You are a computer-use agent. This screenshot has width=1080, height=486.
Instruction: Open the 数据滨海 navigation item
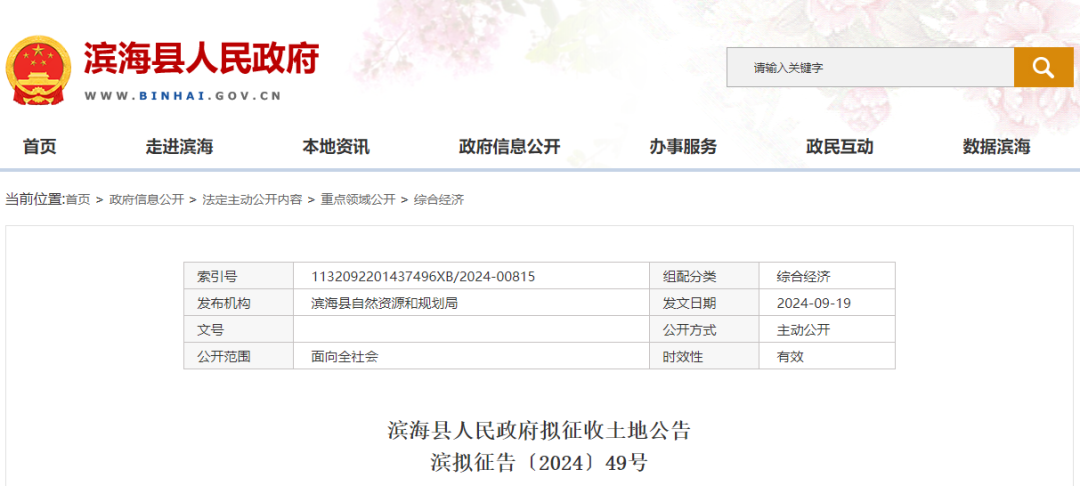(x=996, y=147)
